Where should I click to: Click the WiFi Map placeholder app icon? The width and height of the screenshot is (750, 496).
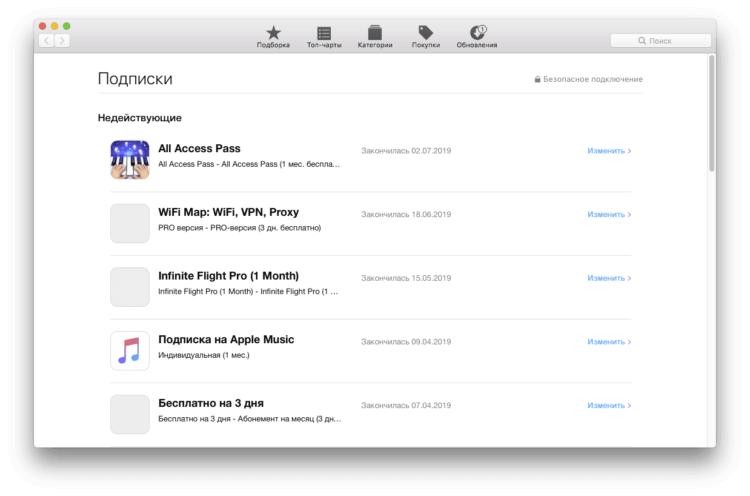(x=130, y=223)
